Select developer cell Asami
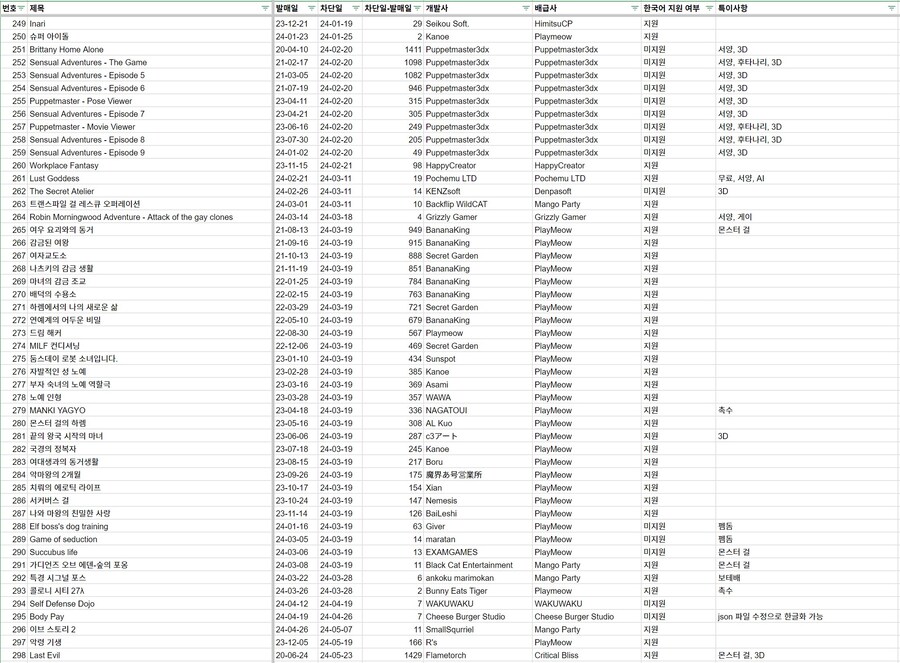The height and width of the screenshot is (663, 900). pos(478,385)
